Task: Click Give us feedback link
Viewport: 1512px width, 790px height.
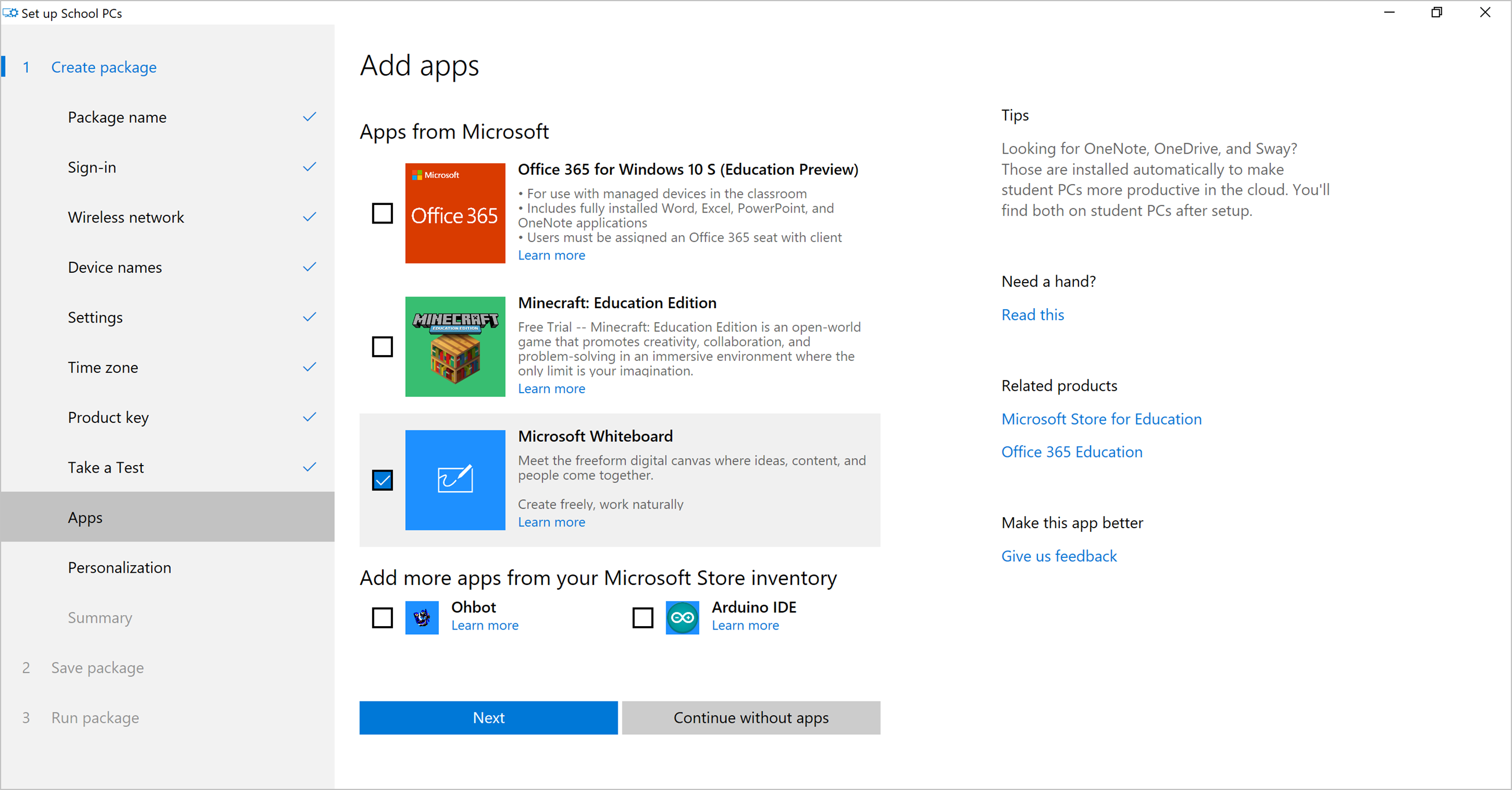Action: tap(1058, 555)
